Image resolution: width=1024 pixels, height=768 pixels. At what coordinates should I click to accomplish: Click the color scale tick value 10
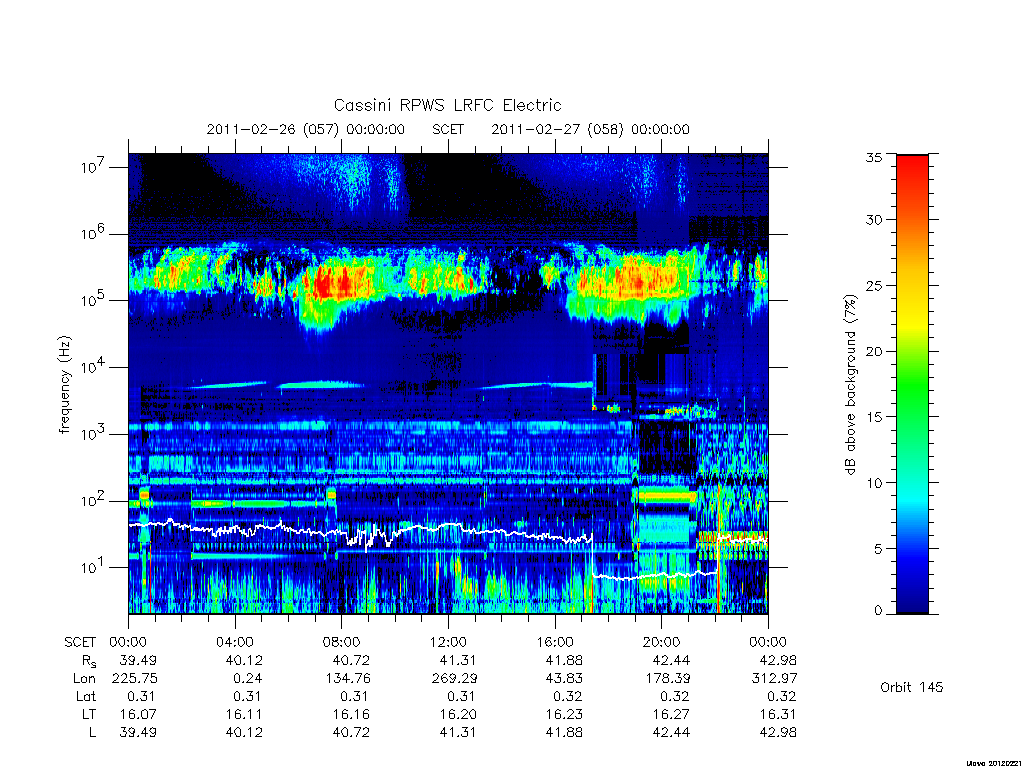pyautogui.click(x=873, y=483)
